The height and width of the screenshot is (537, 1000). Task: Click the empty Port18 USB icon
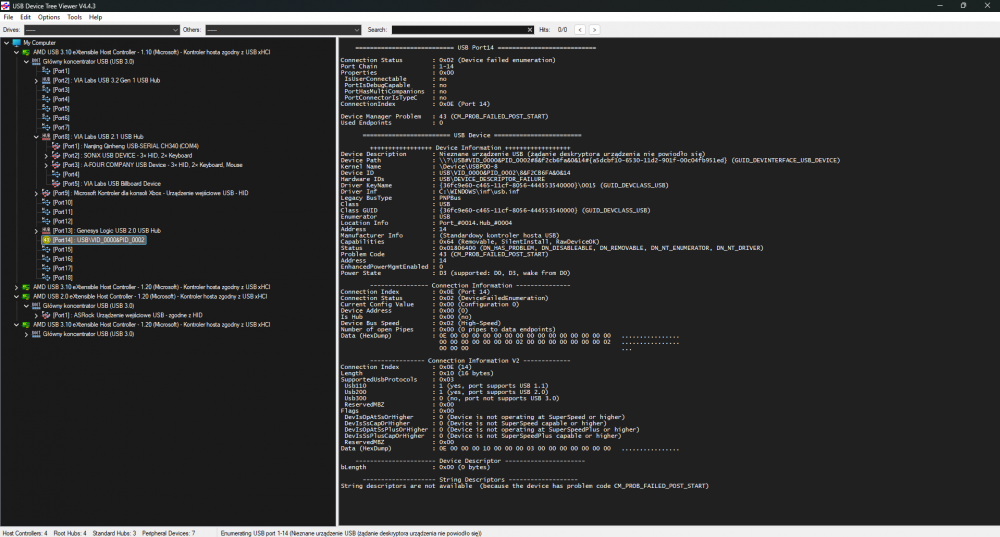pyautogui.click(x=46, y=277)
